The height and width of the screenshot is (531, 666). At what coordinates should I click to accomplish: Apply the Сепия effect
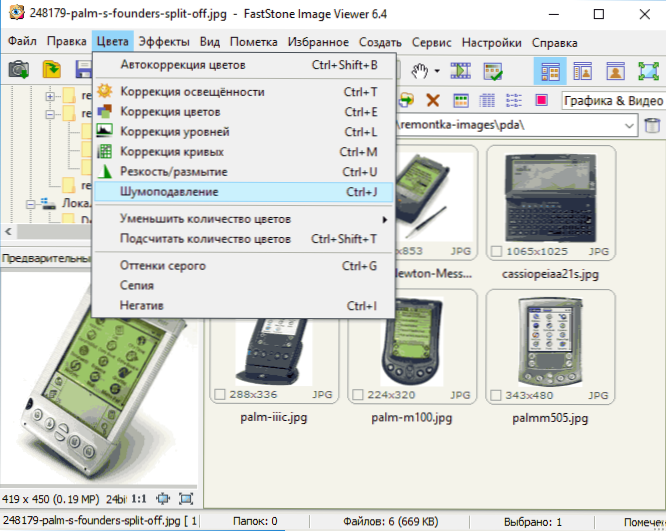point(244,285)
